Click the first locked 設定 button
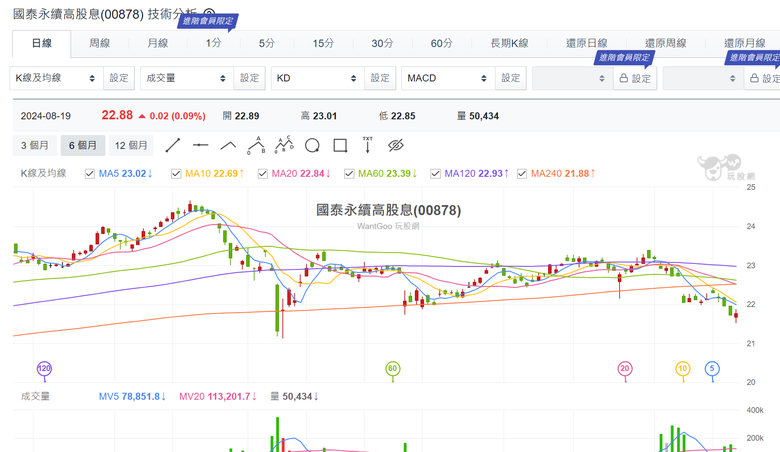780x452 pixels. pyautogui.click(x=635, y=78)
